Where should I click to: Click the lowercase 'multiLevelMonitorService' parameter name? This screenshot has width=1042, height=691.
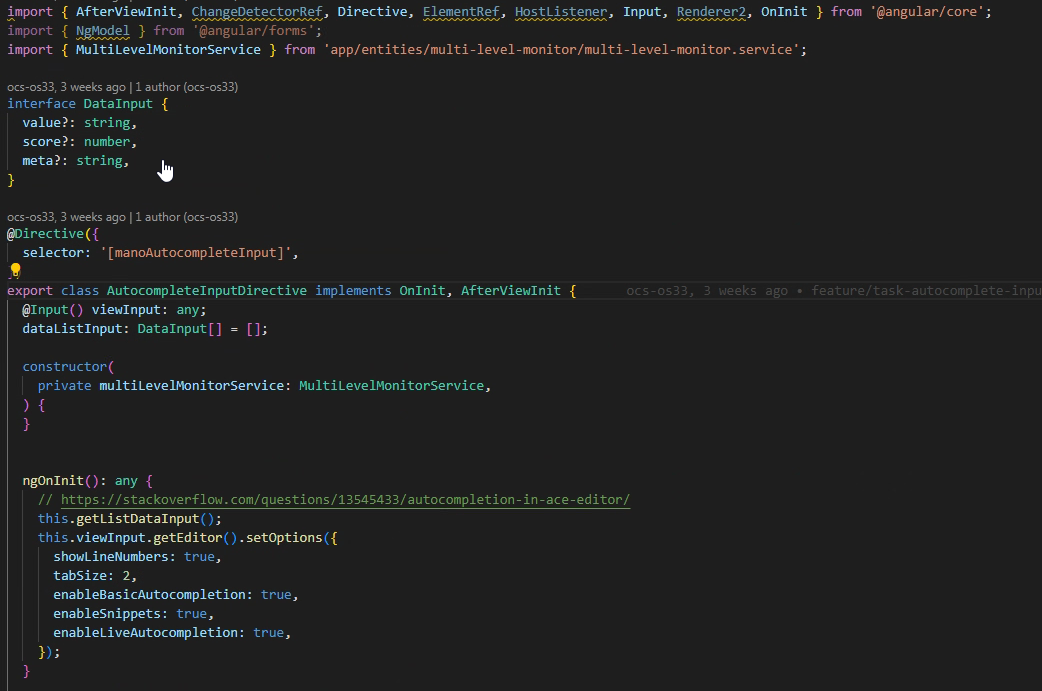(x=191, y=386)
